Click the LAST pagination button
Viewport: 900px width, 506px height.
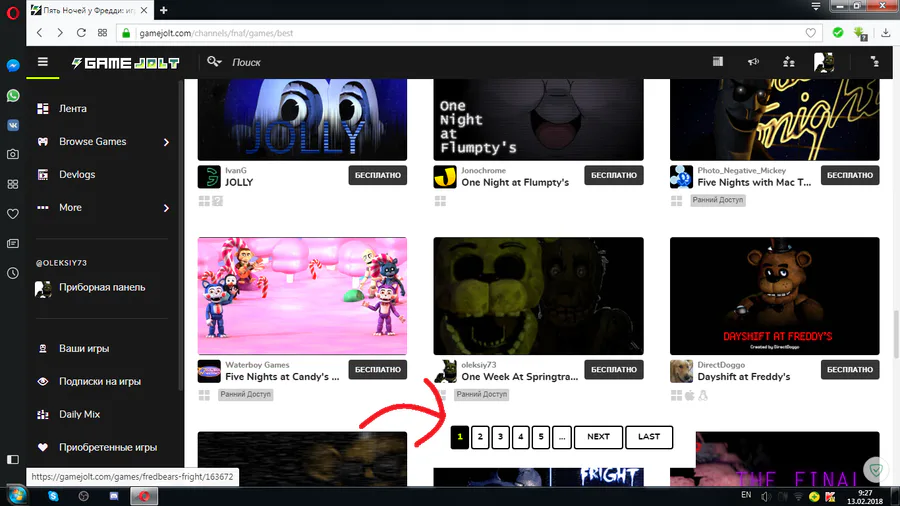coord(649,437)
